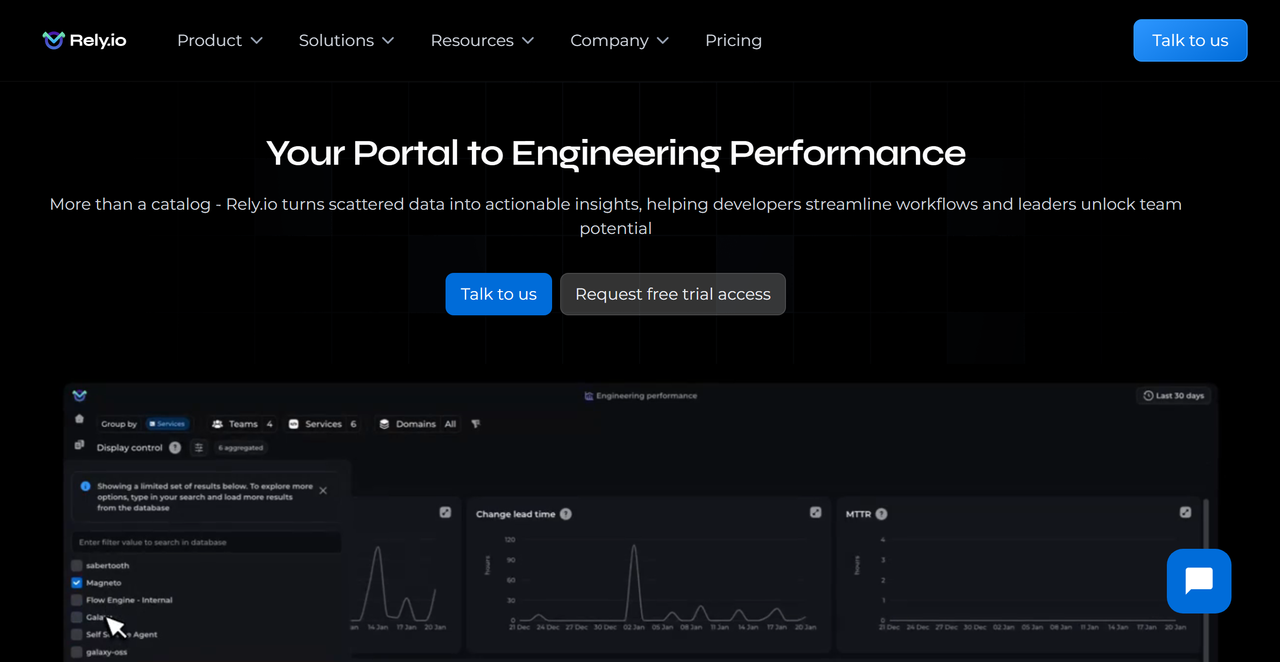Open the chat widget
This screenshot has width=1280, height=662.
pyautogui.click(x=1199, y=581)
